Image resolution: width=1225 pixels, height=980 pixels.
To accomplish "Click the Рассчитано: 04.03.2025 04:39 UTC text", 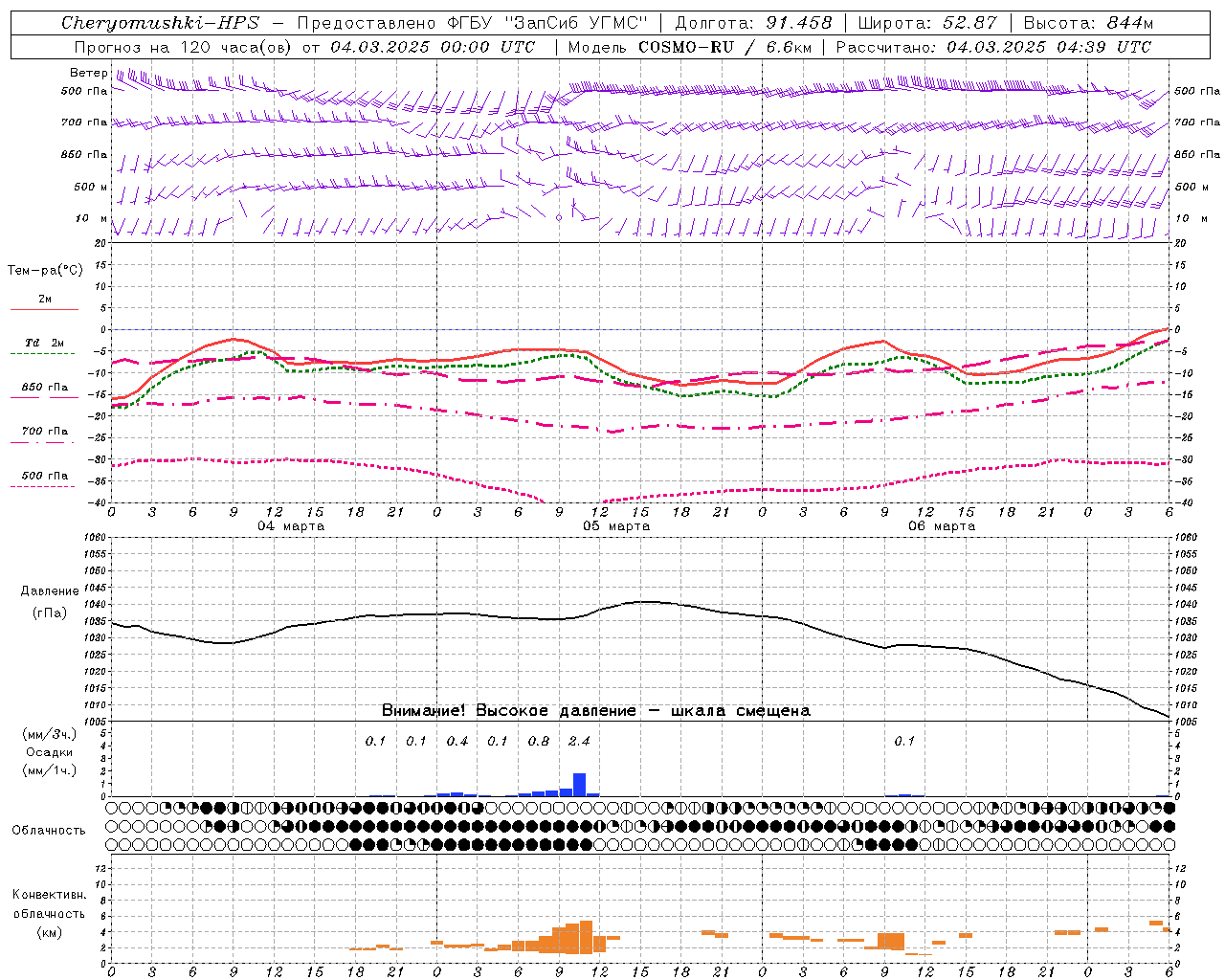I will click(993, 47).
